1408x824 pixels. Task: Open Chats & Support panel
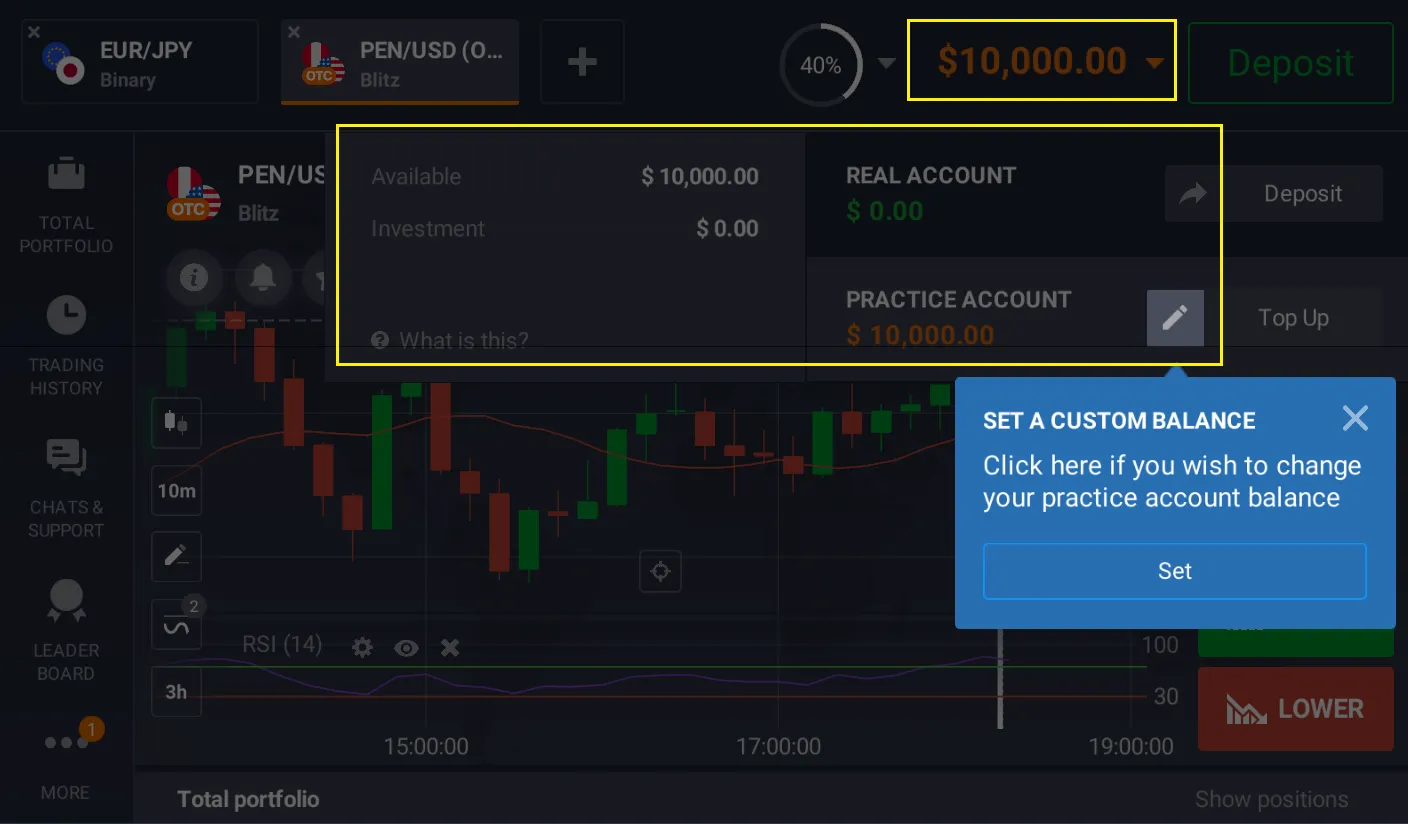pos(66,489)
